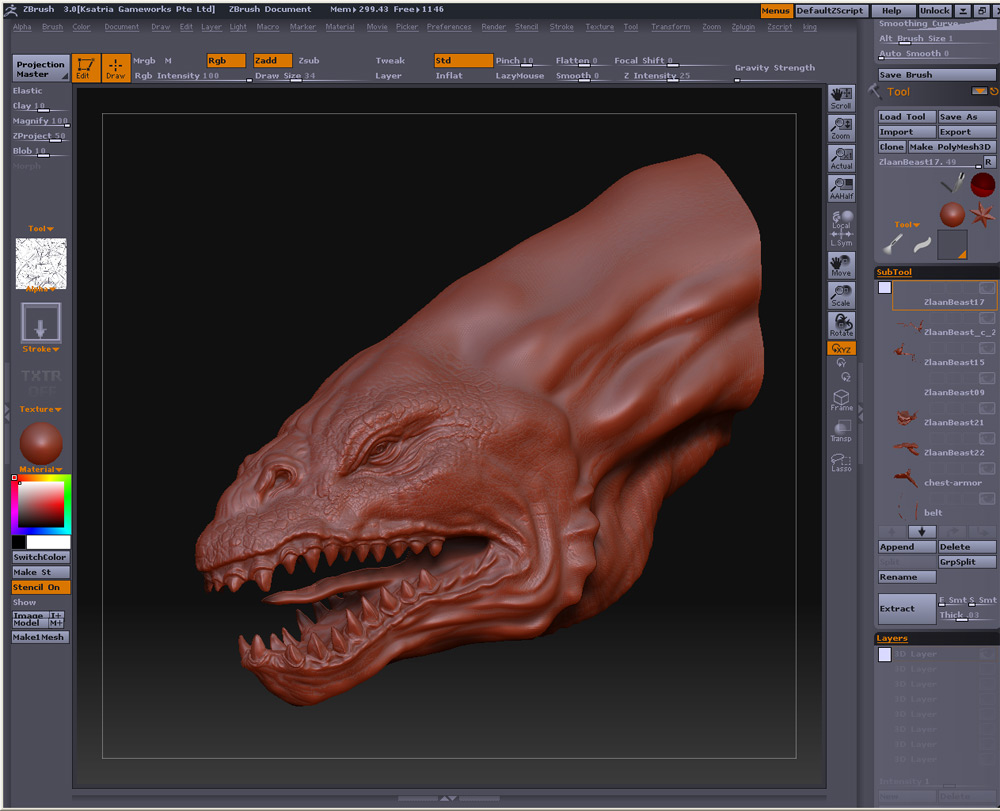The image size is (1000, 811).
Task: Enable Draw mode button
Action: (x=116, y=68)
